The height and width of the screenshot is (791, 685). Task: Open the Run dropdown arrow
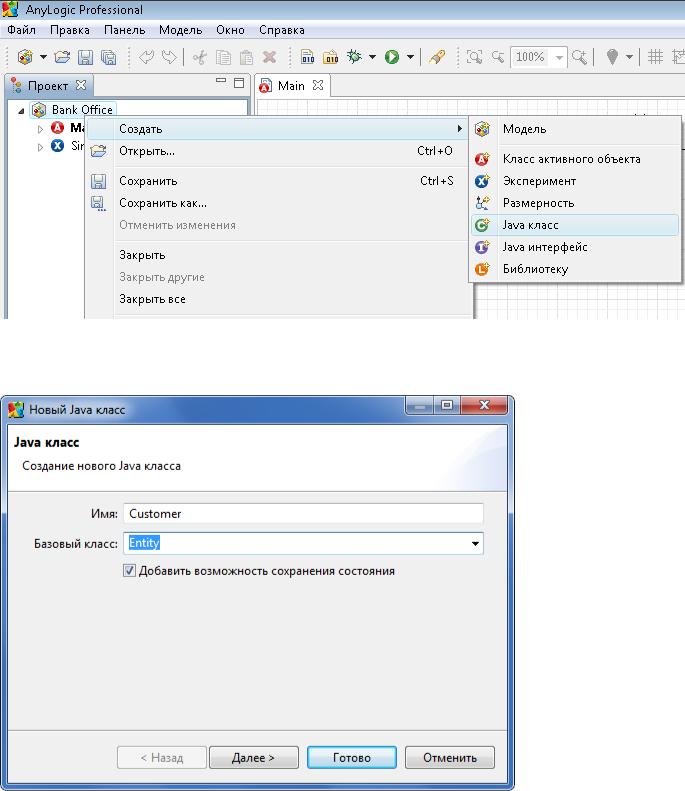pos(410,57)
